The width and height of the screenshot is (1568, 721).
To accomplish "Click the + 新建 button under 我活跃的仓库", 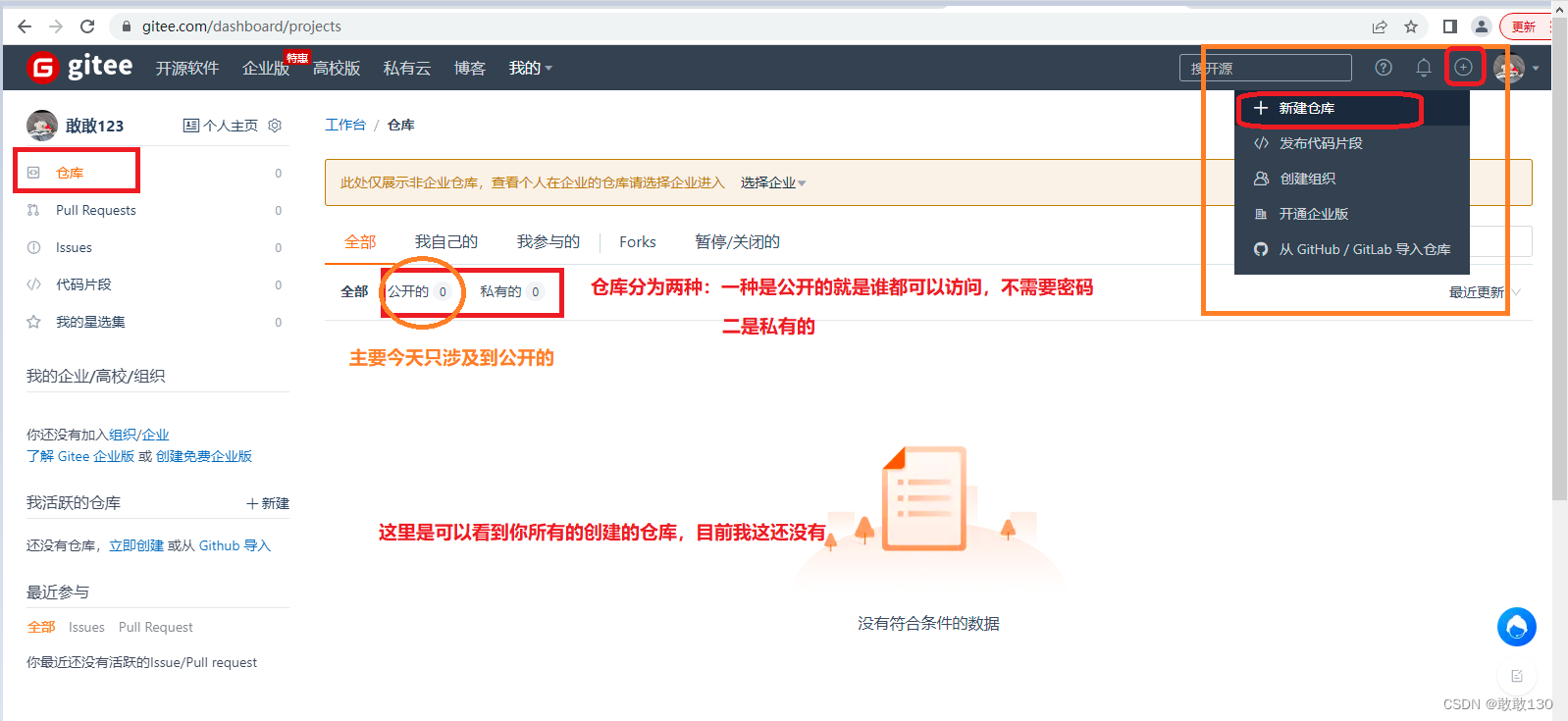I will (x=268, y=503).
